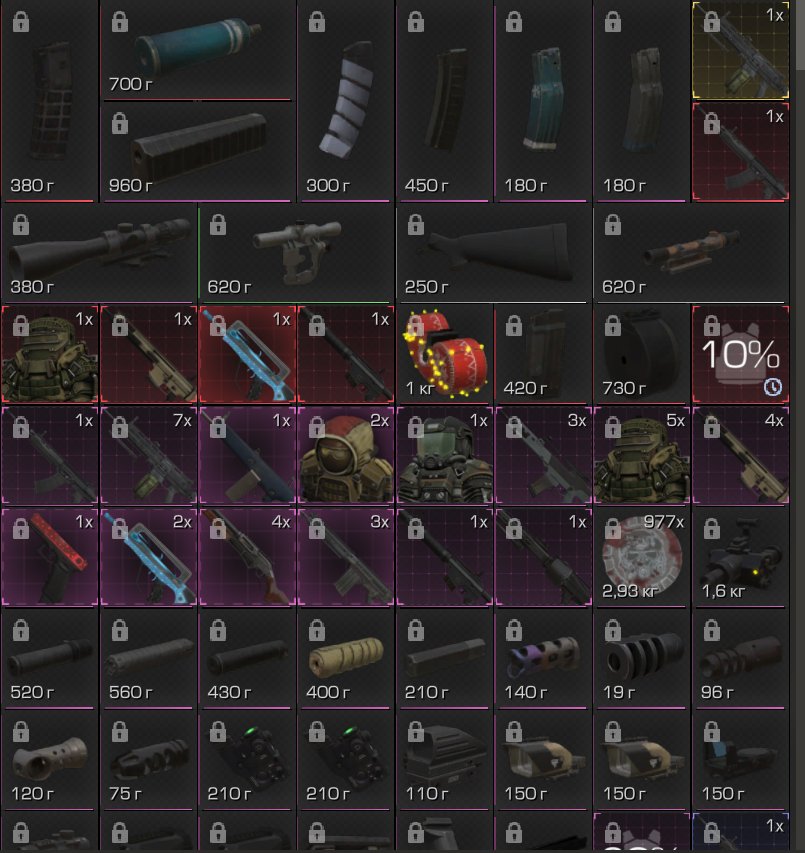
Task: Toggle lock on 380 г long scope
Action: pyautogui.click(x=21, y=225)
